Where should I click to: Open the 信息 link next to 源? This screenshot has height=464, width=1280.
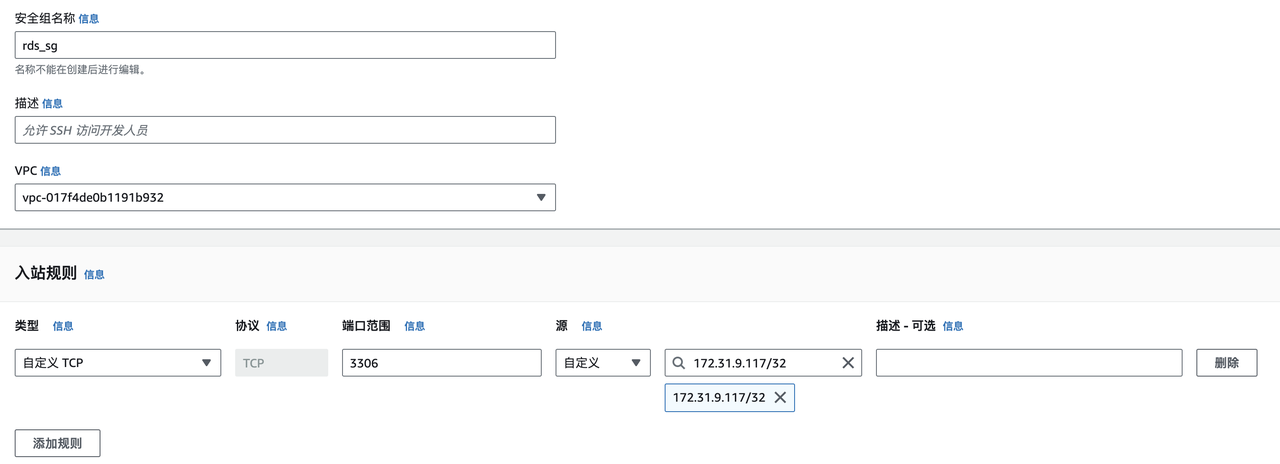(592, 326)
